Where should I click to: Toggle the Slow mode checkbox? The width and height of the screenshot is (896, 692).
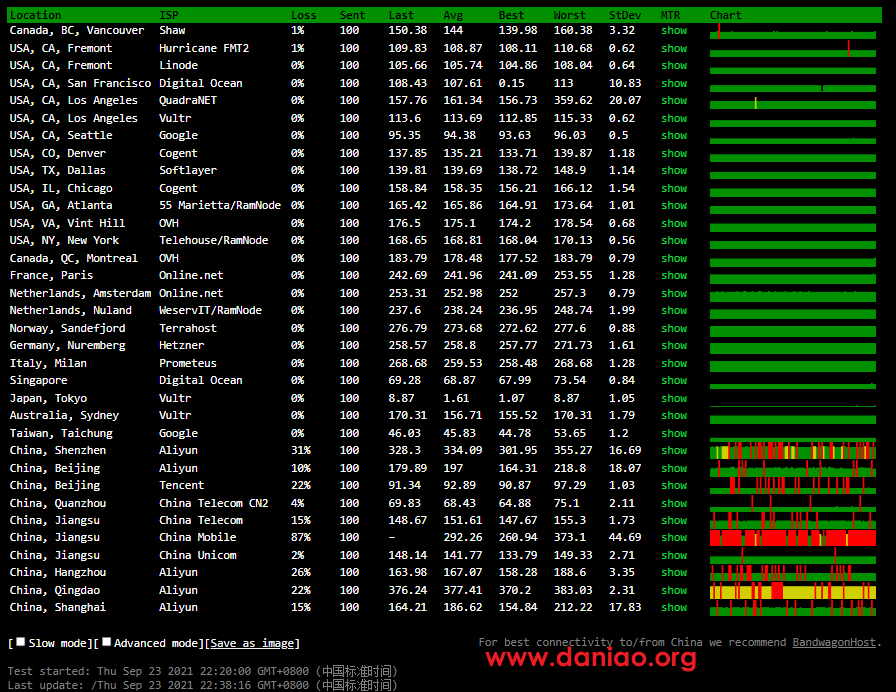pyautogui.click(x=21, y=642)
